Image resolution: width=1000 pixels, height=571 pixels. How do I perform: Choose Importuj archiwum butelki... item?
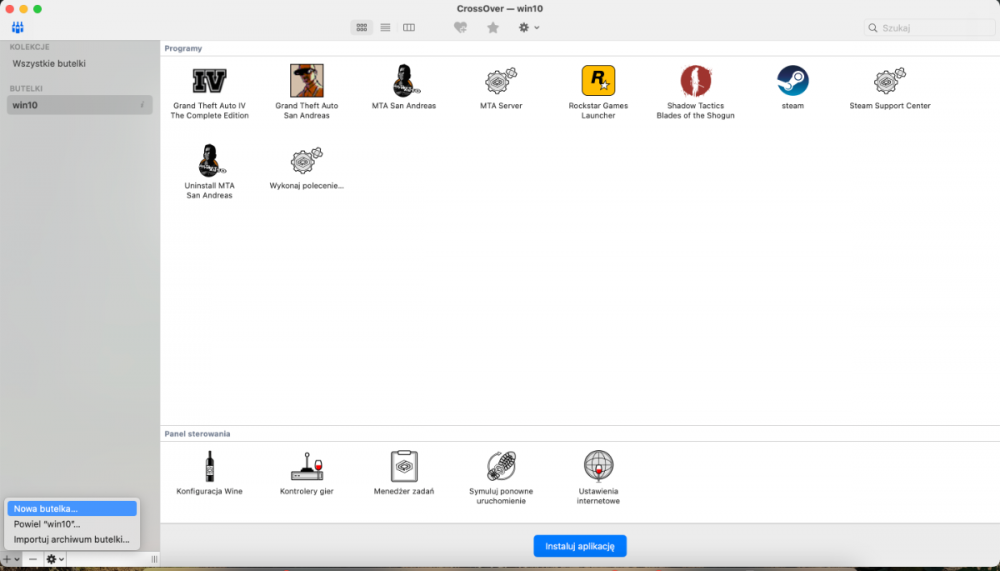pyautogui.click(x=72, y=539)
